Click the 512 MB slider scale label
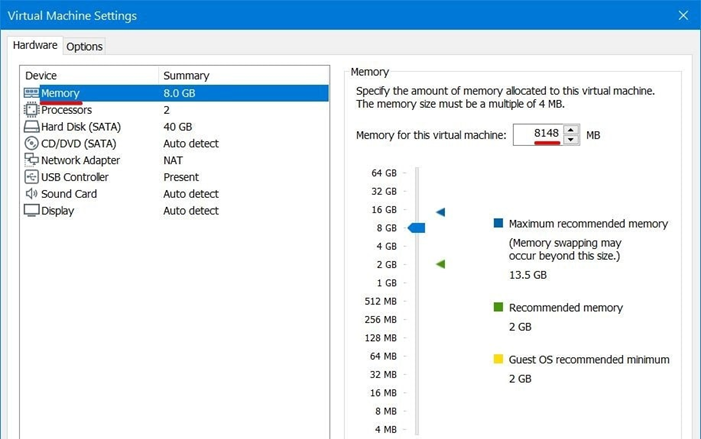Screen dimensions: 701x439 pos(380,301)
